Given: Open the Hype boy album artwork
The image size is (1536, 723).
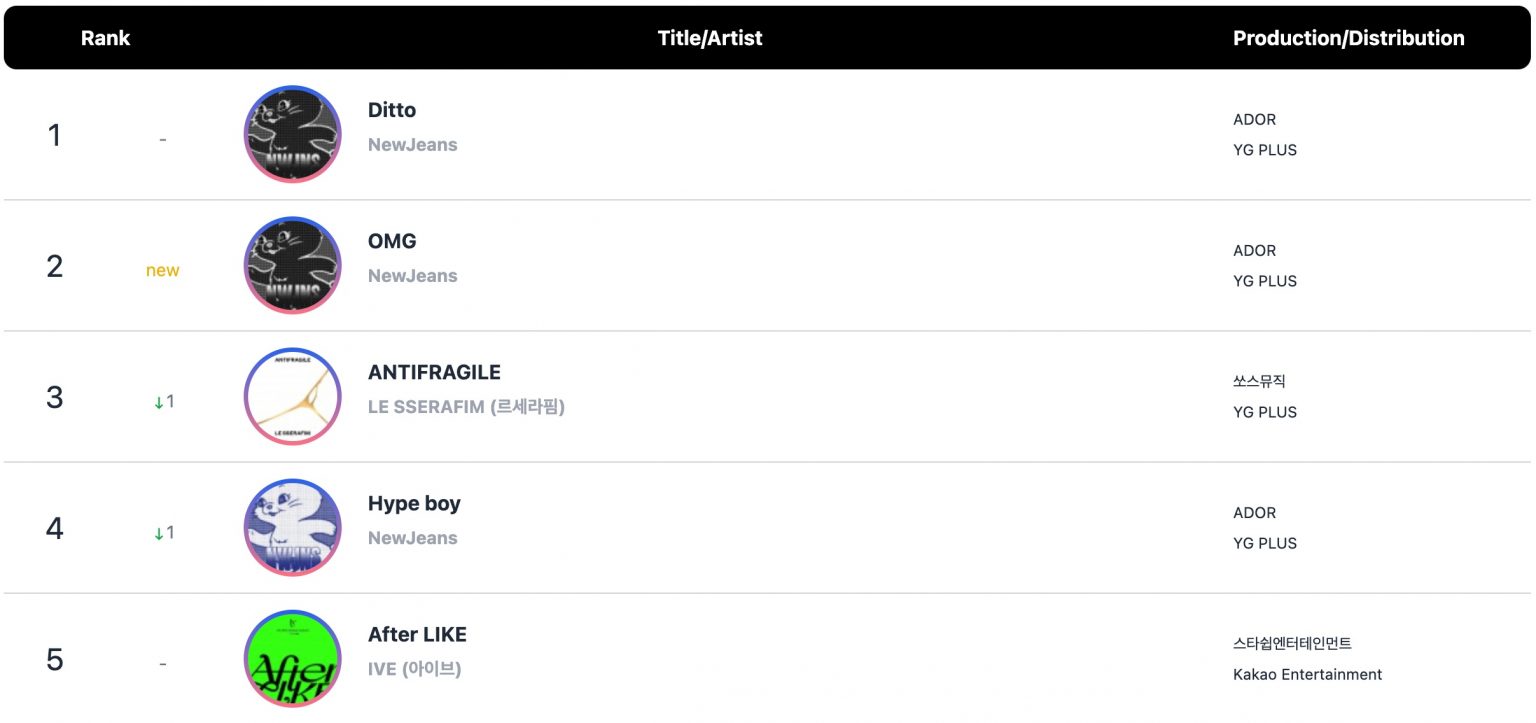Looking at the screenshot, I should click(x=292, y=527).
